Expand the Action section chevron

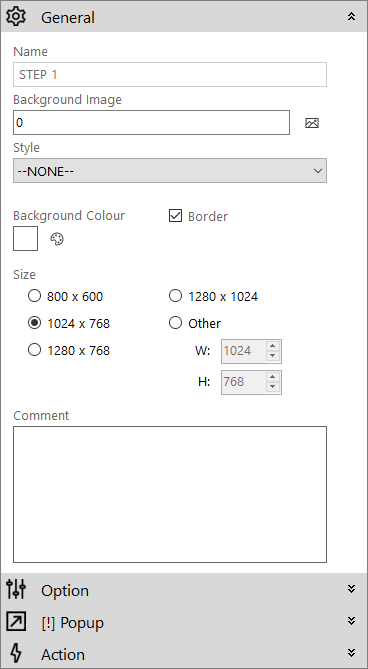click(351, 653)
